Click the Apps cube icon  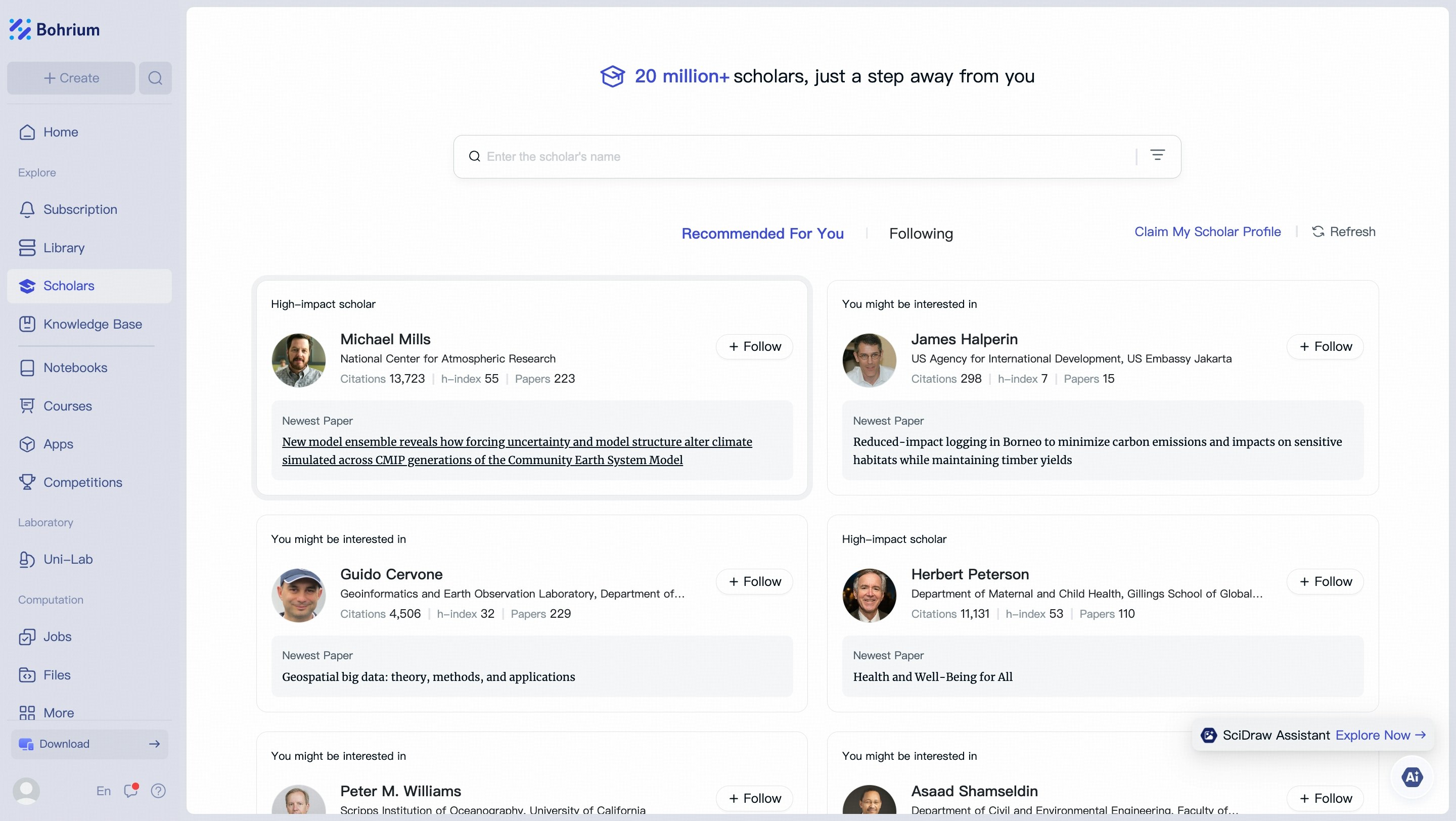click(x=27, y=444)
